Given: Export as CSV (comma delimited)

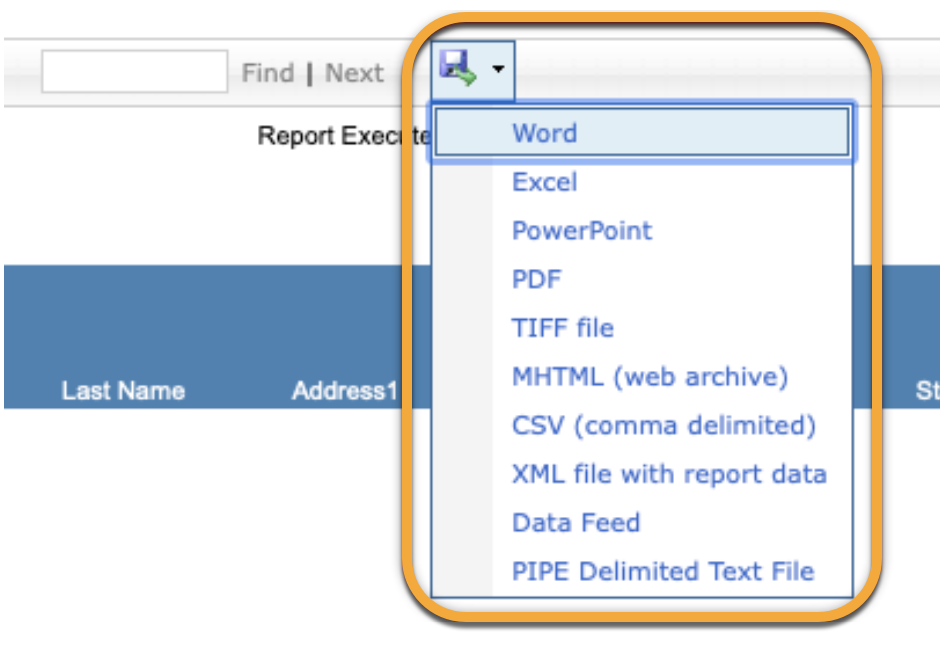Looking at the screenshot, I should (663, 426).
